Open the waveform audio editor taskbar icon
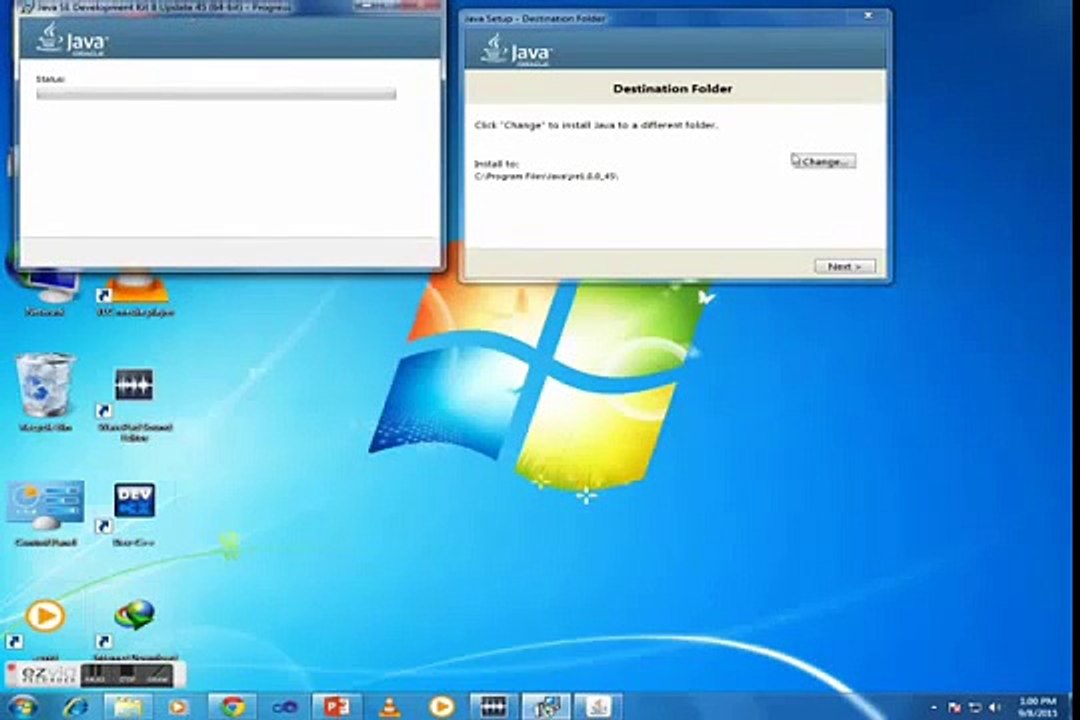1080x720 pixels. point(493,707)
